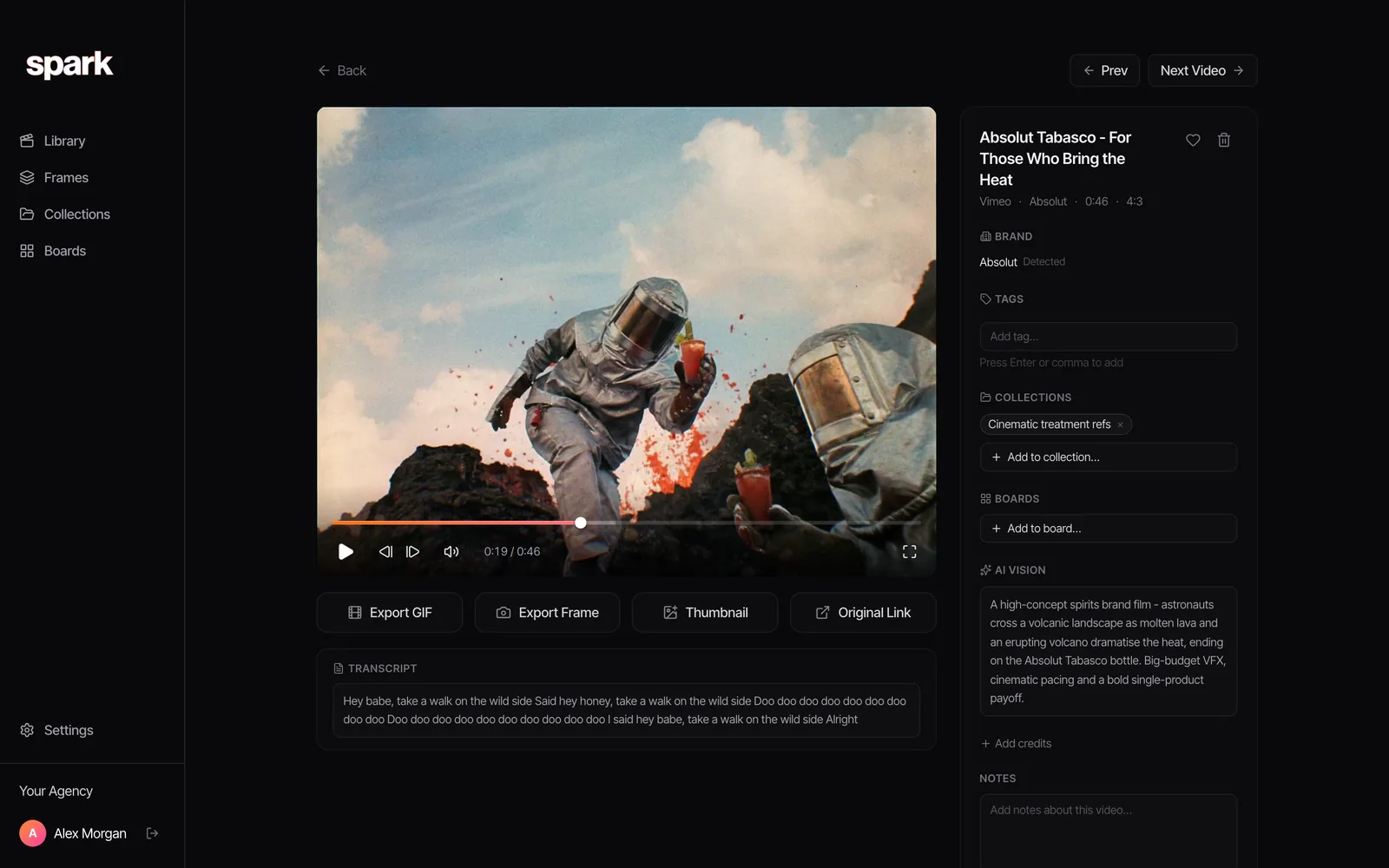
Task: Click the video title heading
Action: [x=1055, y=159]
